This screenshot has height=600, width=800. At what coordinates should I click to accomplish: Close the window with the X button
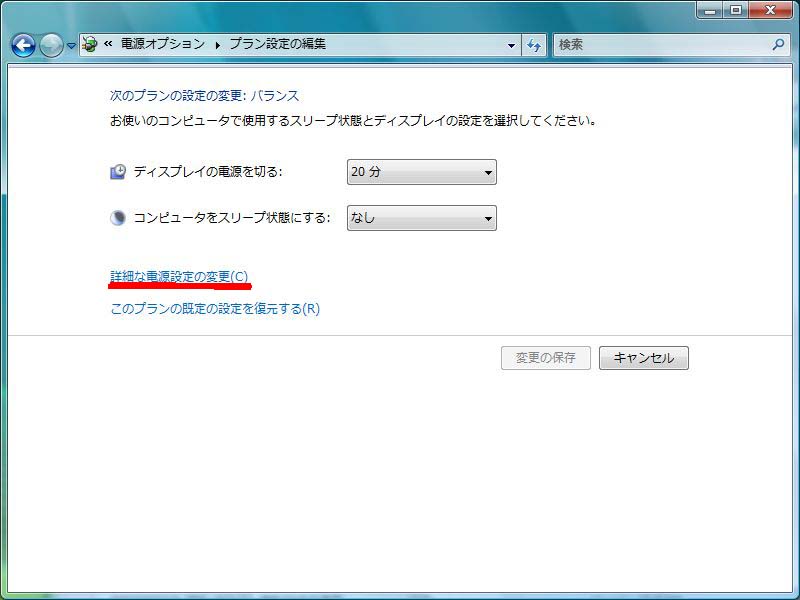[770, 10]
